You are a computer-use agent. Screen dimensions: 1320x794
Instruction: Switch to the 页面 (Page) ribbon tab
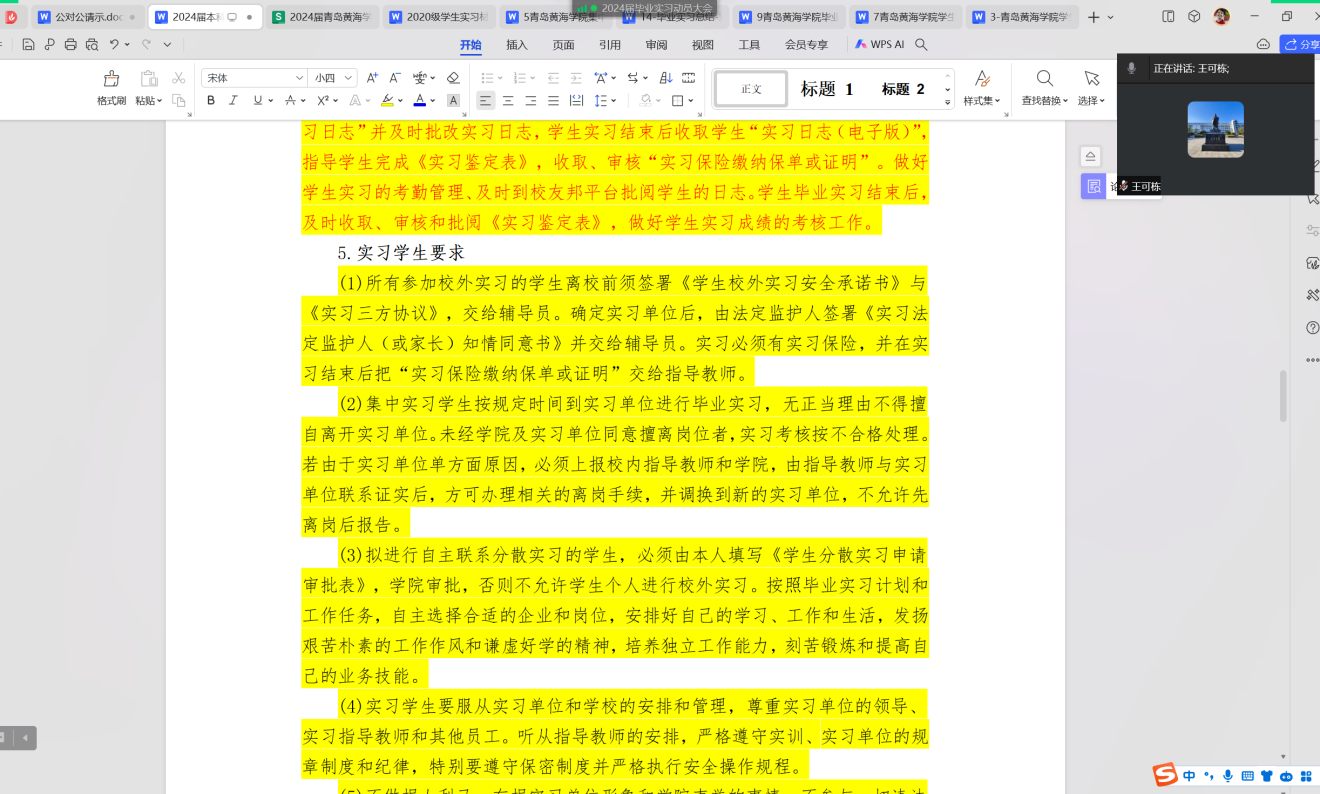click(563, 45)
